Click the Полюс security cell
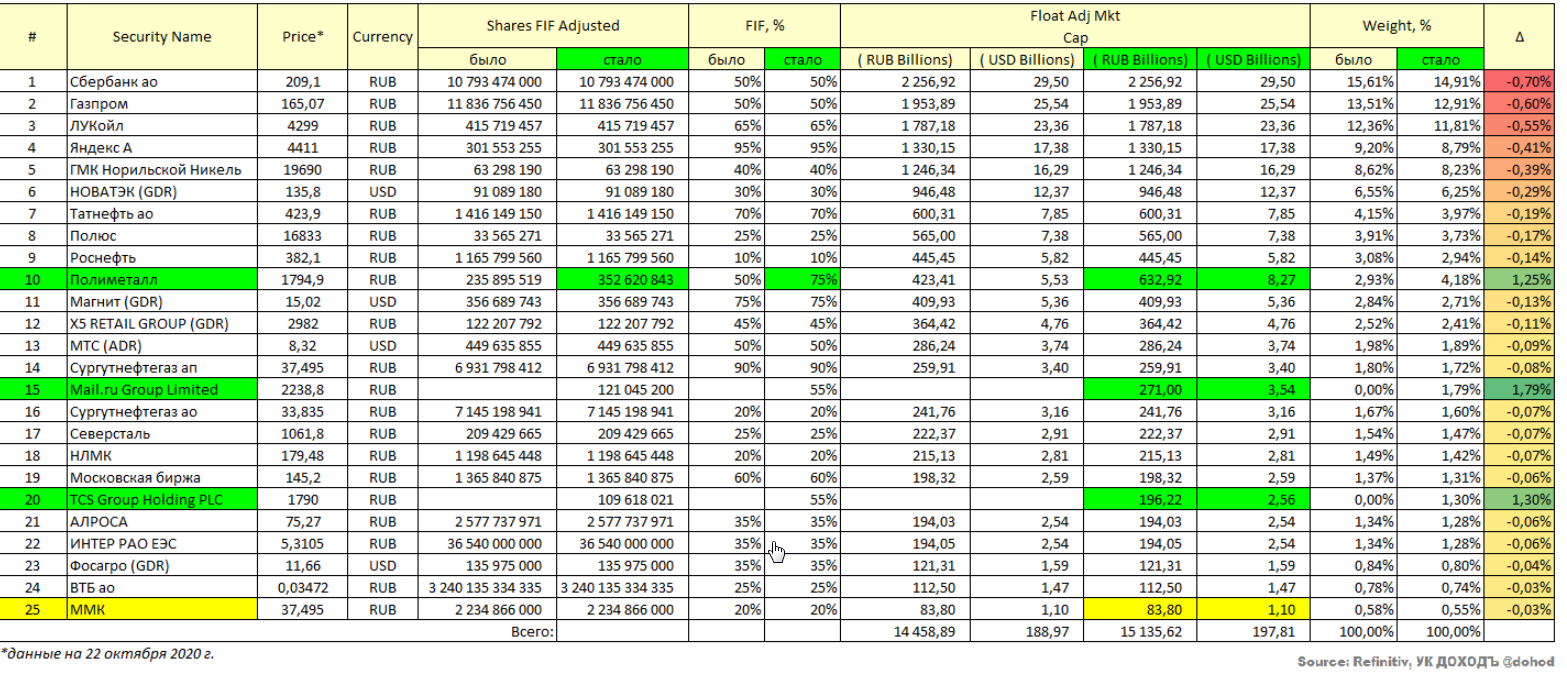 click(161, 235)
